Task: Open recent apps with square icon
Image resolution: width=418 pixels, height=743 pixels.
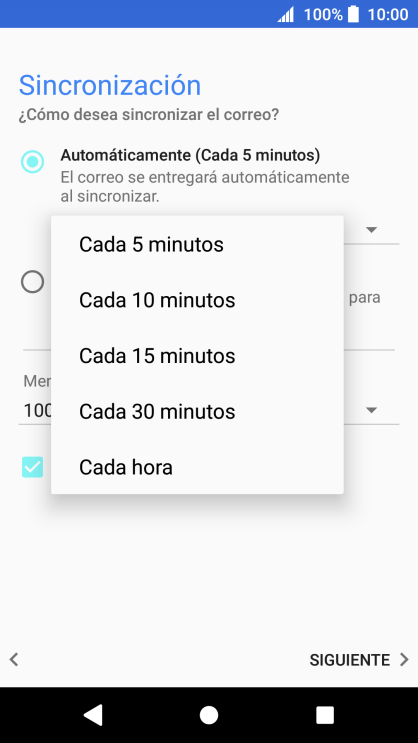Action: point(325,715)
